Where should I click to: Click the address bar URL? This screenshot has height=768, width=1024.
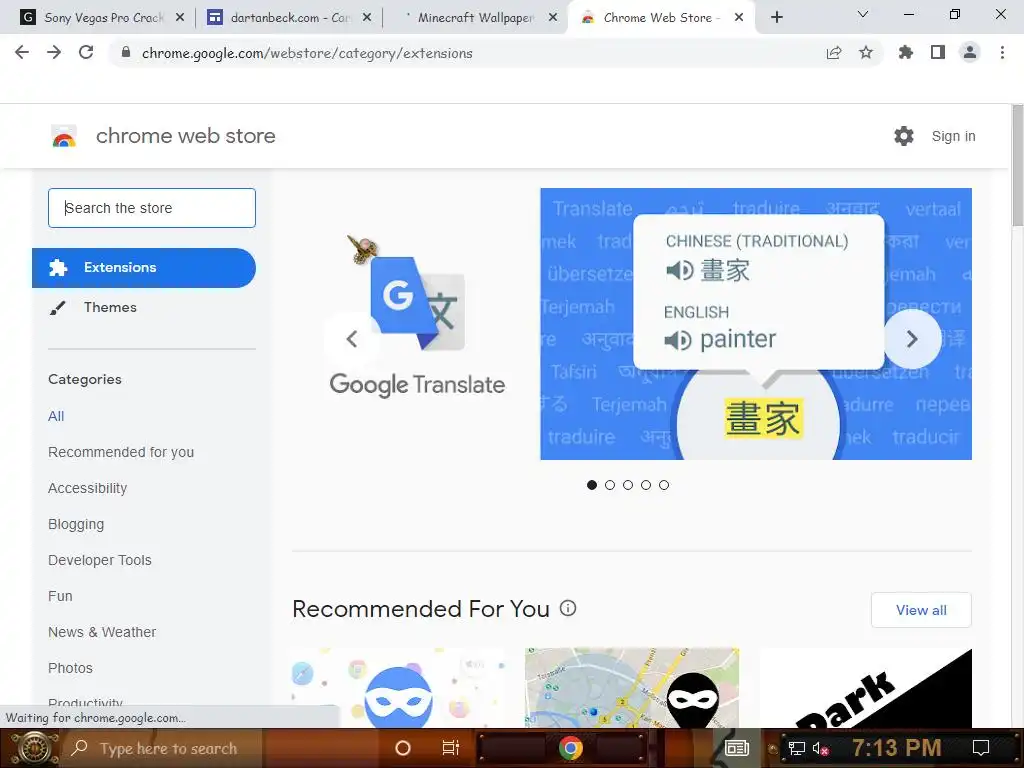tap(307, 53)
